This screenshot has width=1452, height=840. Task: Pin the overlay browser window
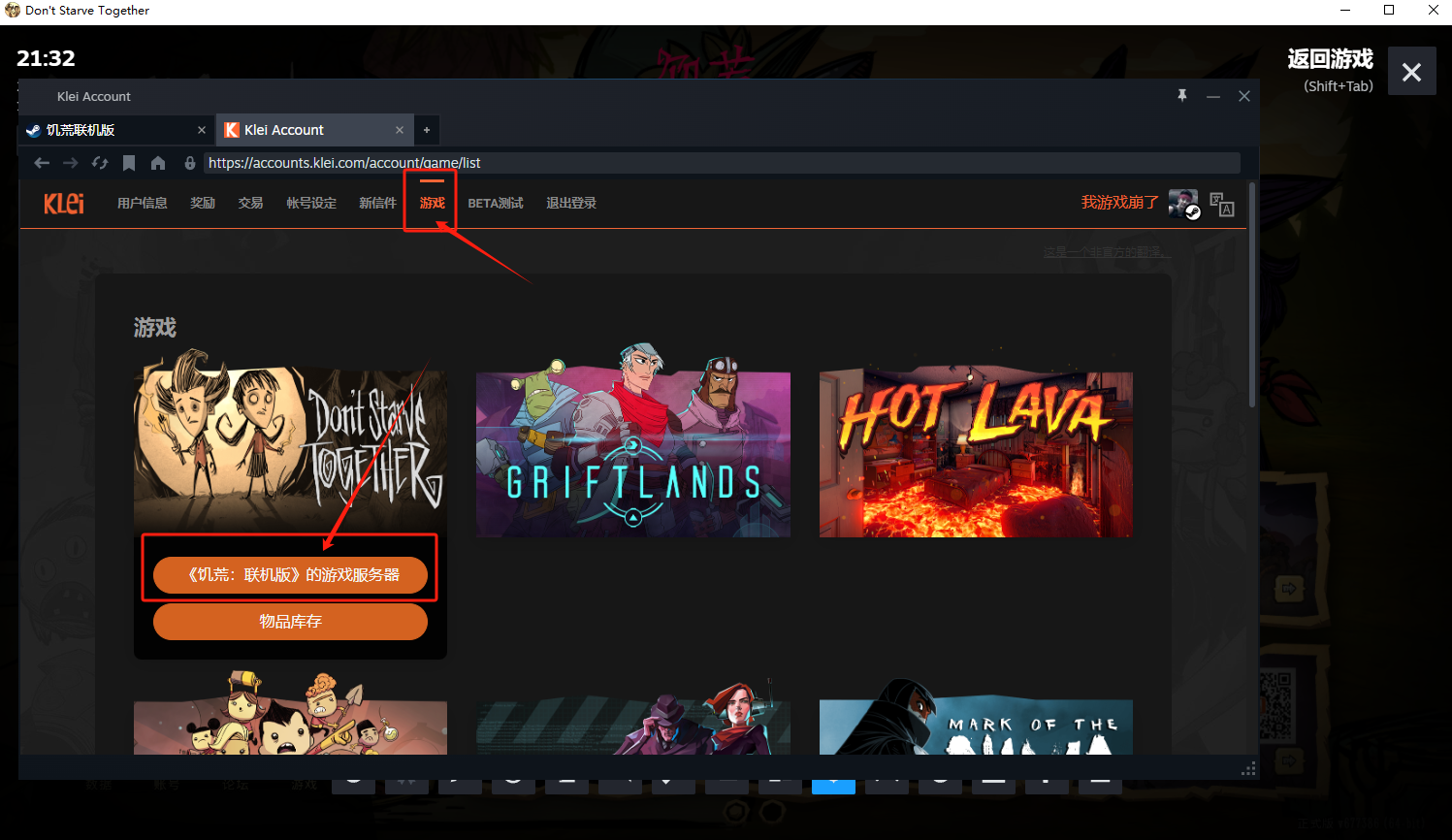coord(1182,96)
